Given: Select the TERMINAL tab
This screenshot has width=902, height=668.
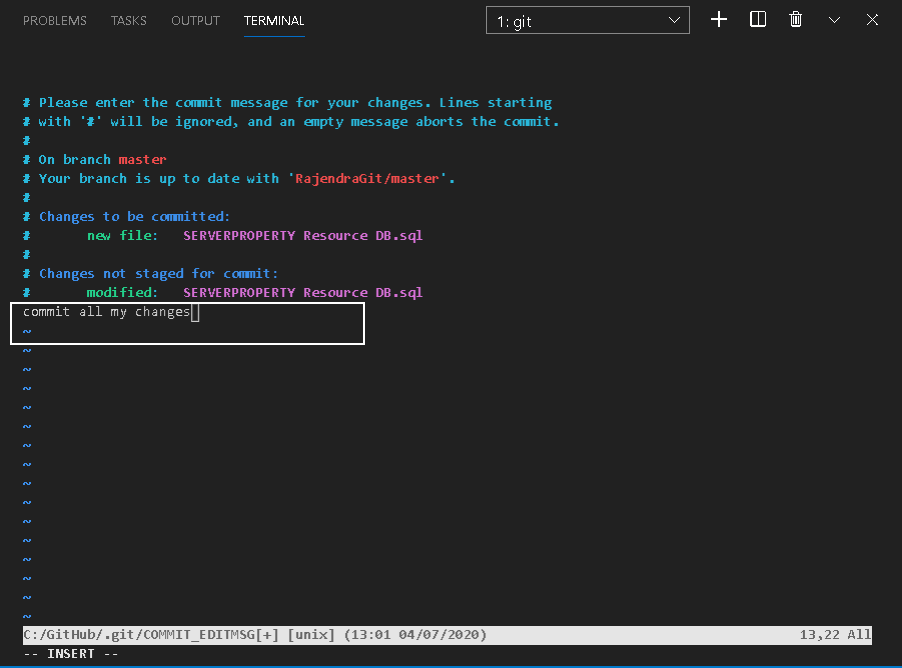Looking at the screenshot, I should click(x=274, y=21).
